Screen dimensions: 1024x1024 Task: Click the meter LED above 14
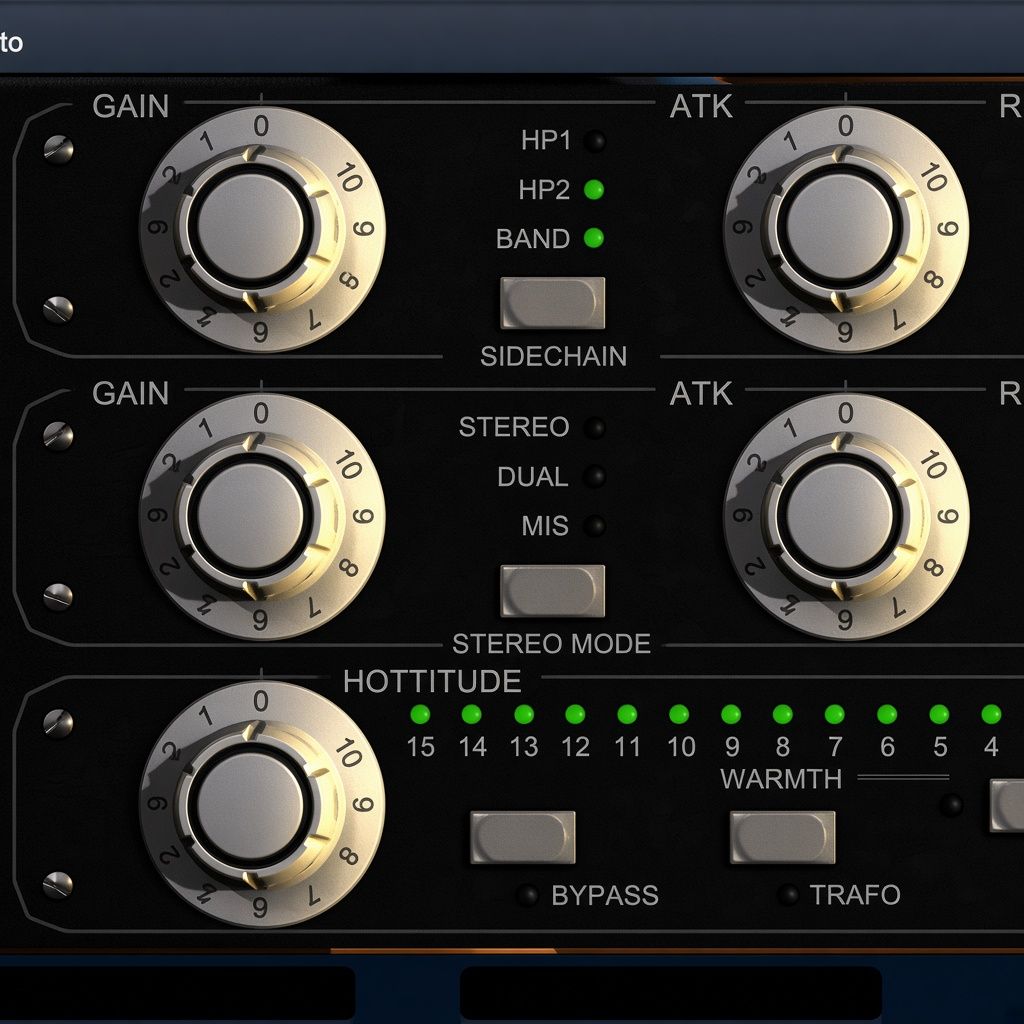pyautogui.click(x=472, y=714)
